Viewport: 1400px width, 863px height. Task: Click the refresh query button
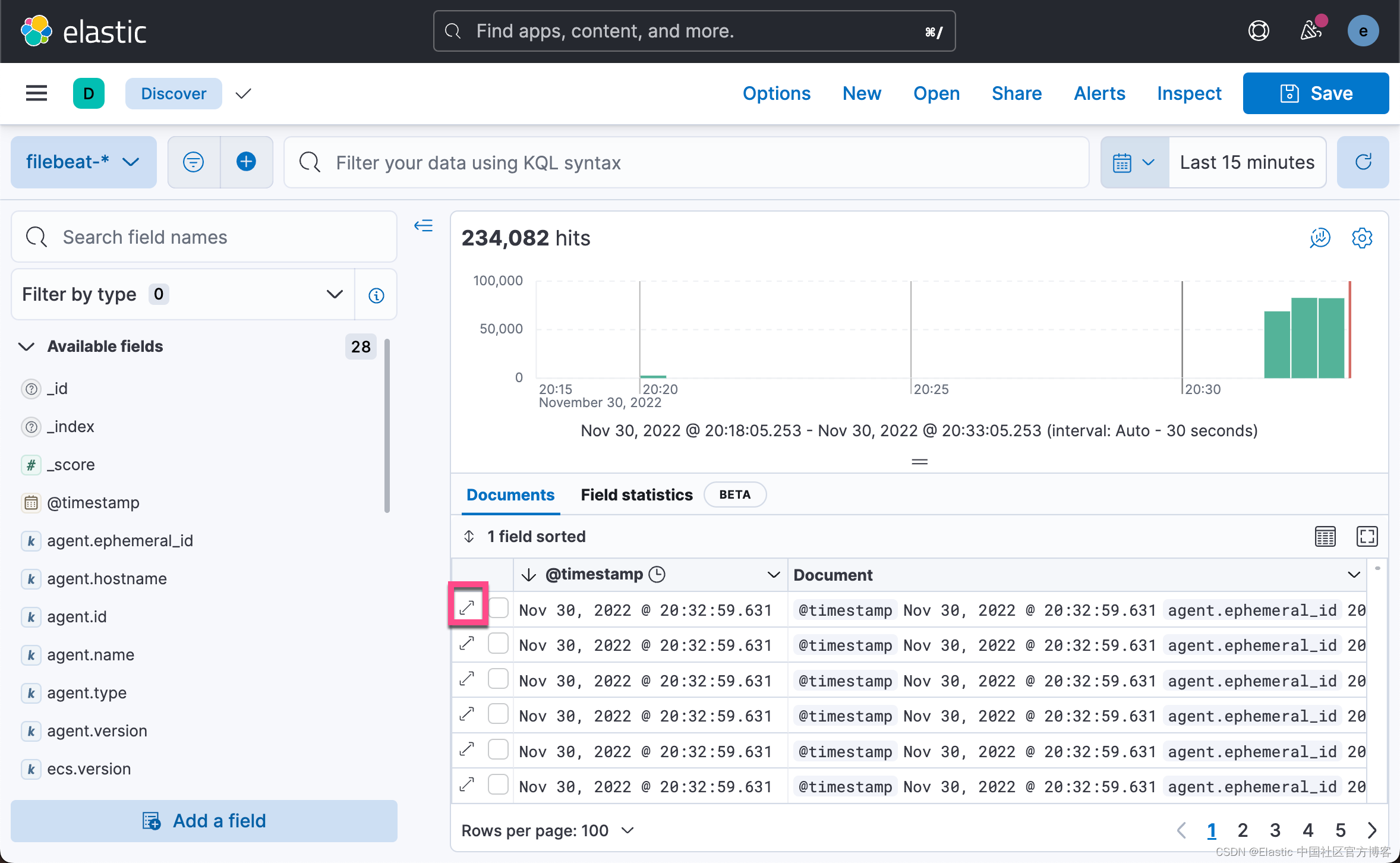[1363, 162]
